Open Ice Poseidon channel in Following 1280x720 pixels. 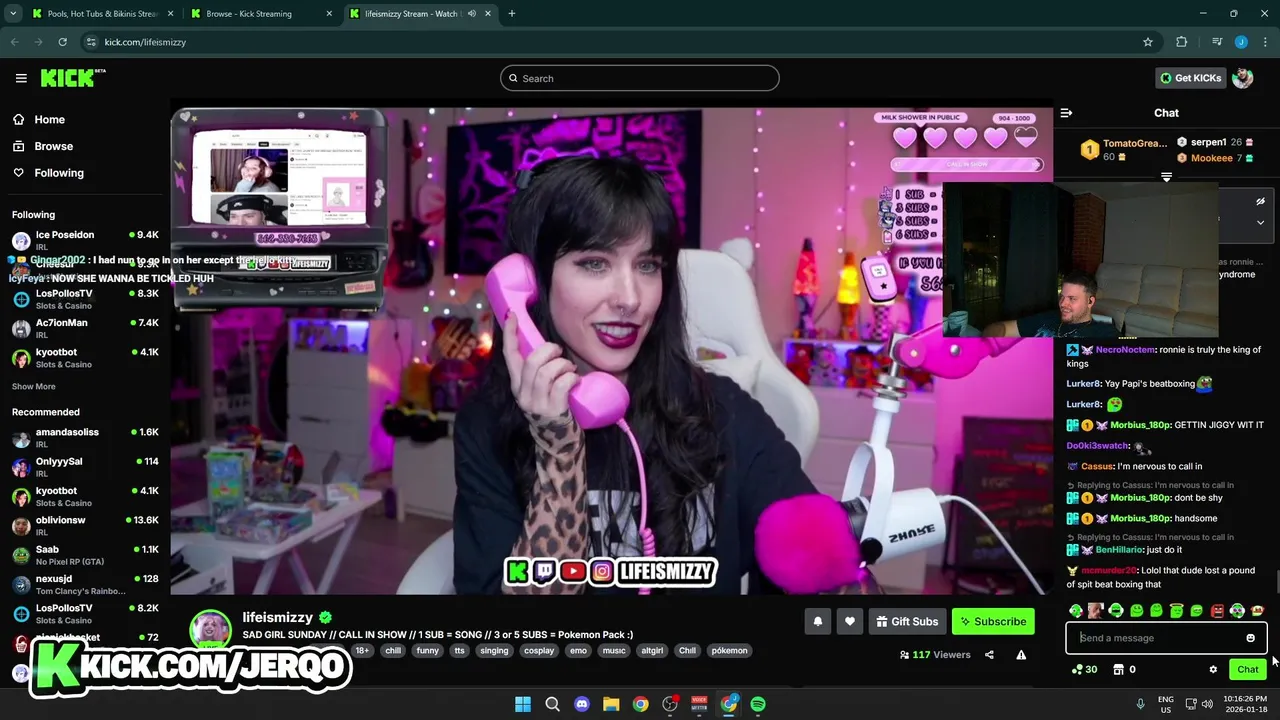[x=85, y=240]
